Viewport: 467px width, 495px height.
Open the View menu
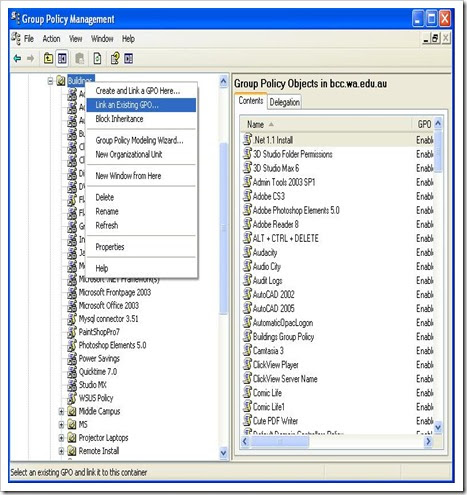coord(76,39)
